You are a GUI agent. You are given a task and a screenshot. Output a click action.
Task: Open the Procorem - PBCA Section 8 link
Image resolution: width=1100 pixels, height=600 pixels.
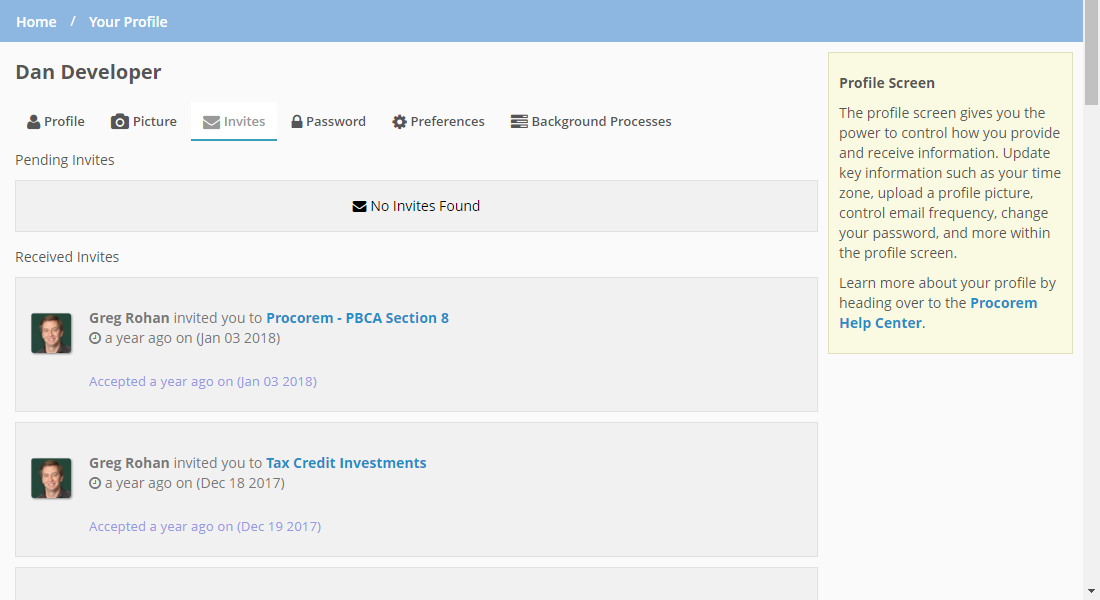pyautogui.click(x=357, y=318)
